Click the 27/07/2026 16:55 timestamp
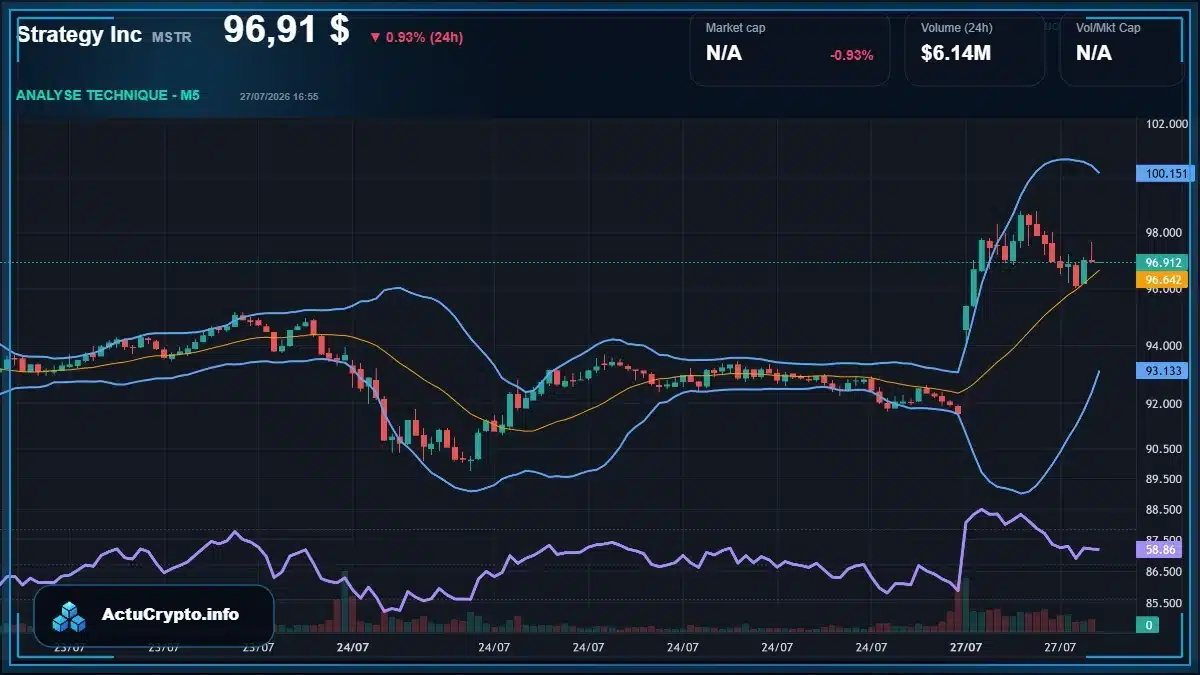Image resolution: width=1200 pixels, height=675 pixels. click(x=279, y=97)
